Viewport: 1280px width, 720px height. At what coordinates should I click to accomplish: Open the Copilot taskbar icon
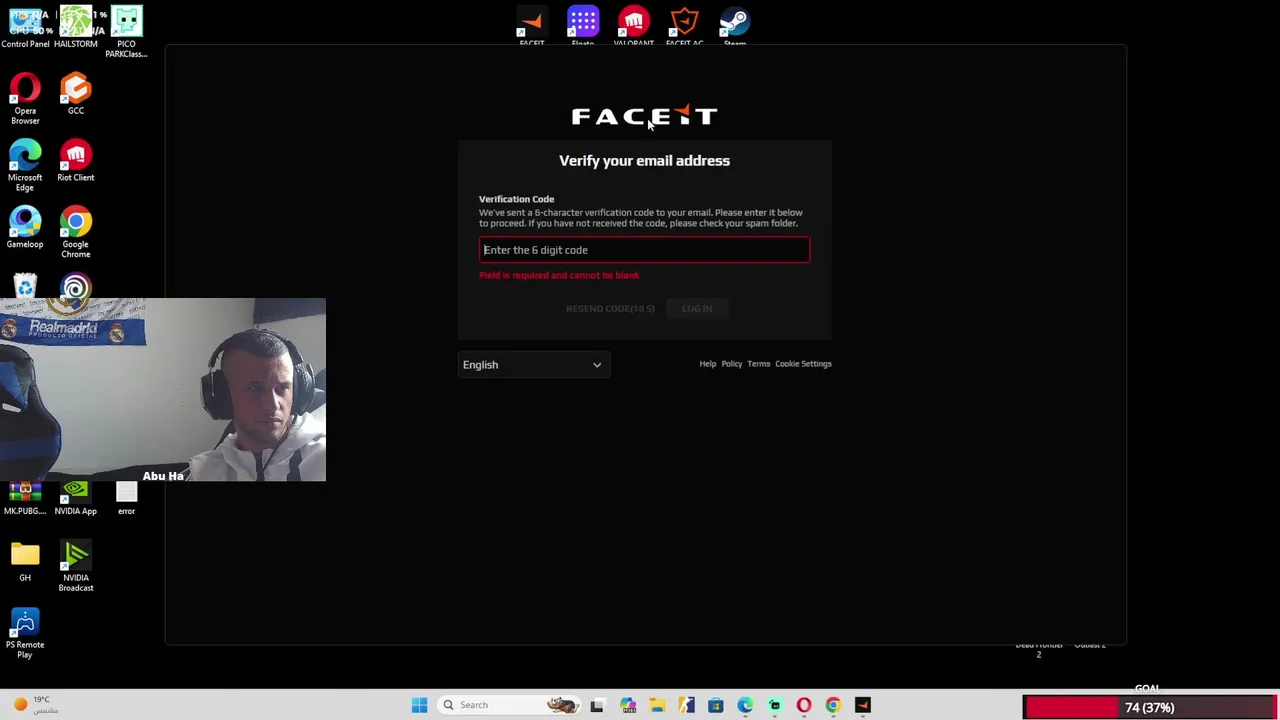pos(628,705)
